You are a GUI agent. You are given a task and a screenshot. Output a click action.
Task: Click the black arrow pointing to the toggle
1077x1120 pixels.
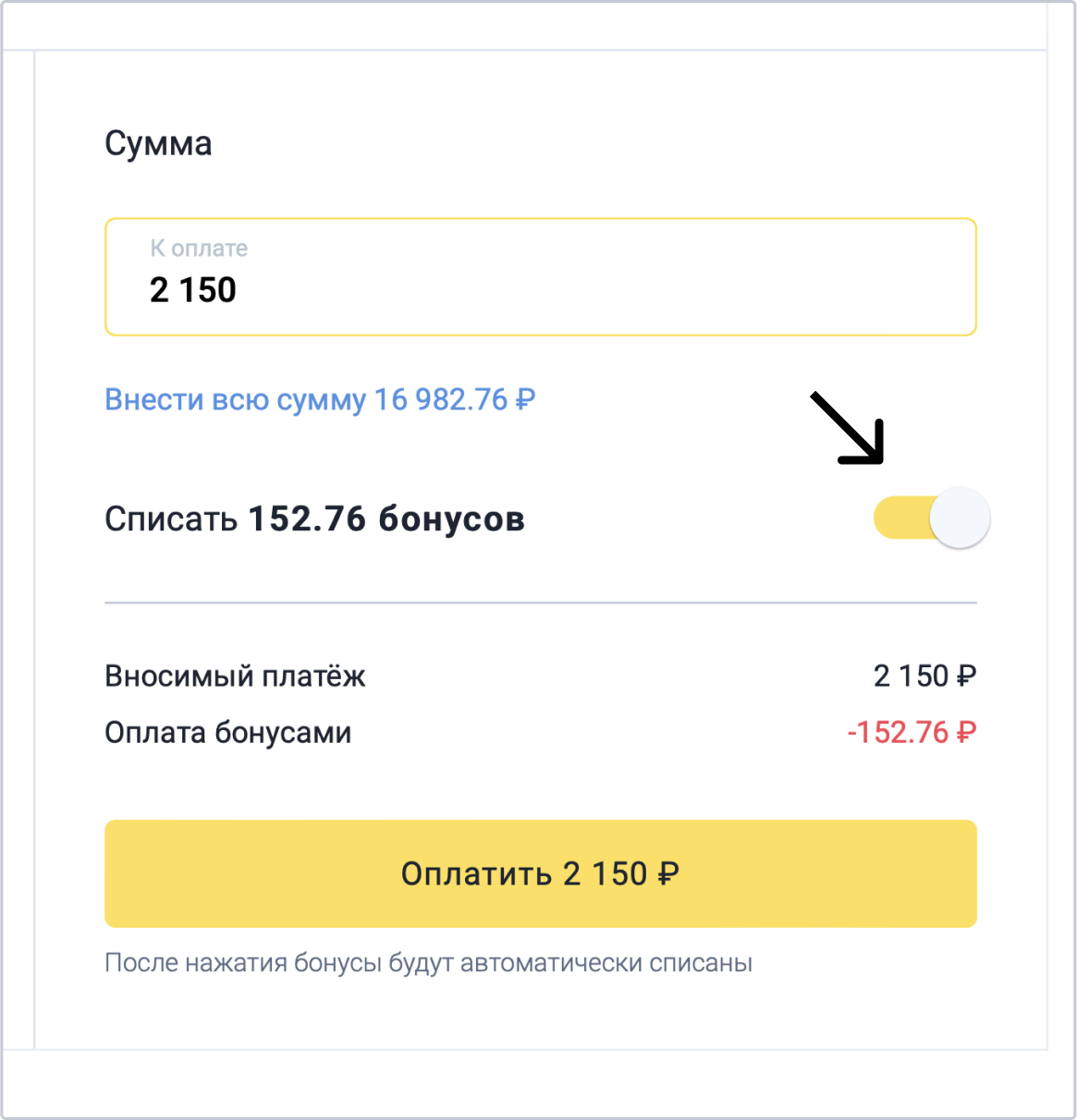pyautogui.click(x=848, y=428)
